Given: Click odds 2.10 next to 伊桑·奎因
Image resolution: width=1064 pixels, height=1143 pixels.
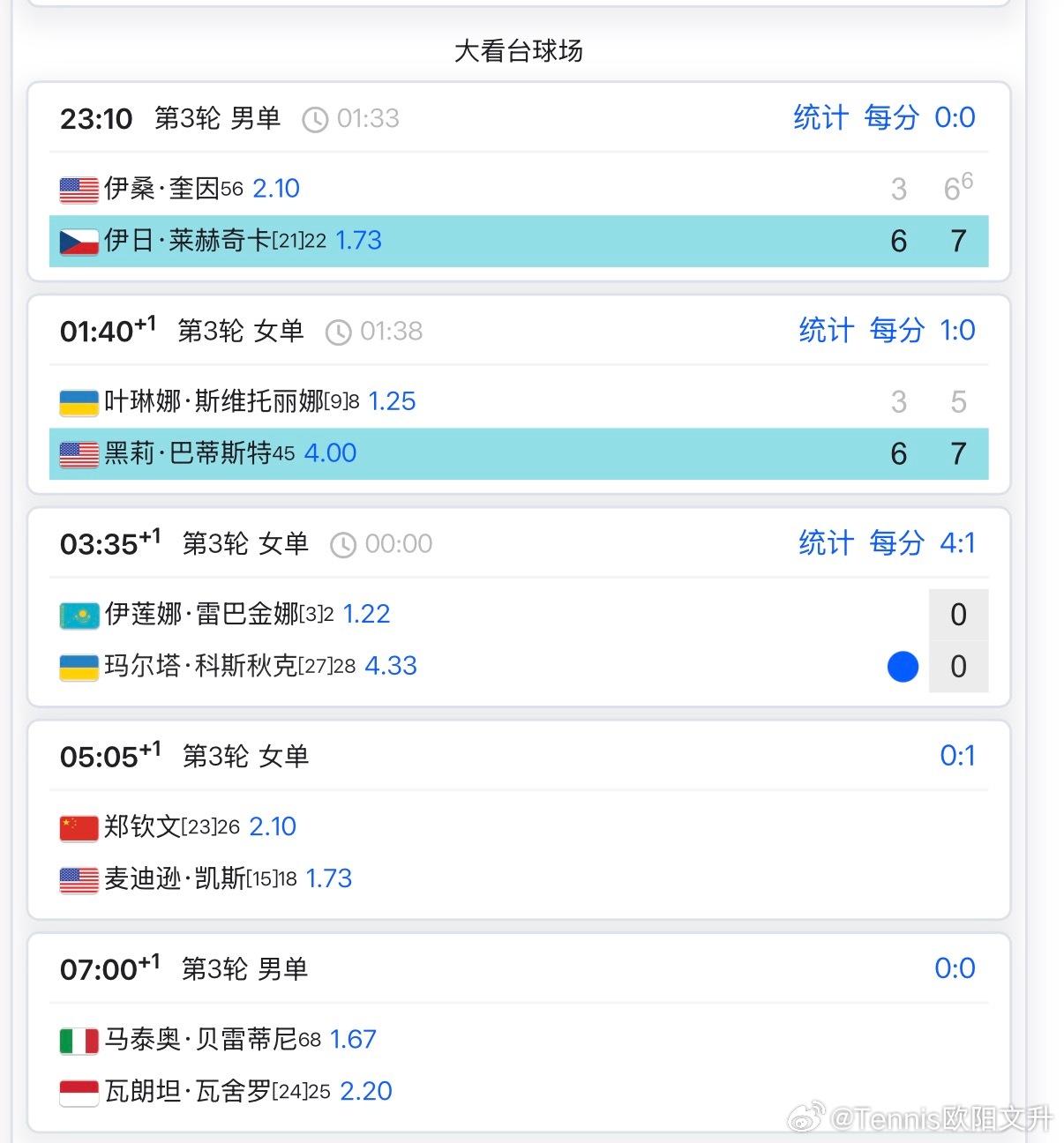Looking at the screenshot, I should pyautogui.click(x=276, y=189).
